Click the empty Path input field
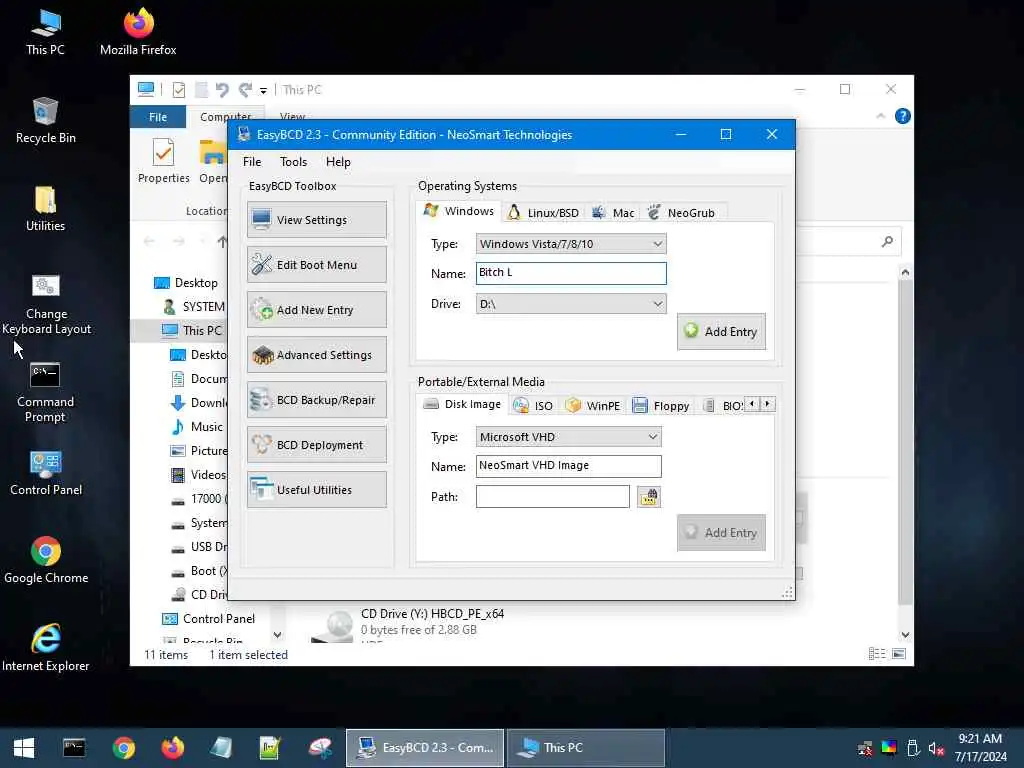Screen dimensions: 1024x768 (x=552, y=496)
